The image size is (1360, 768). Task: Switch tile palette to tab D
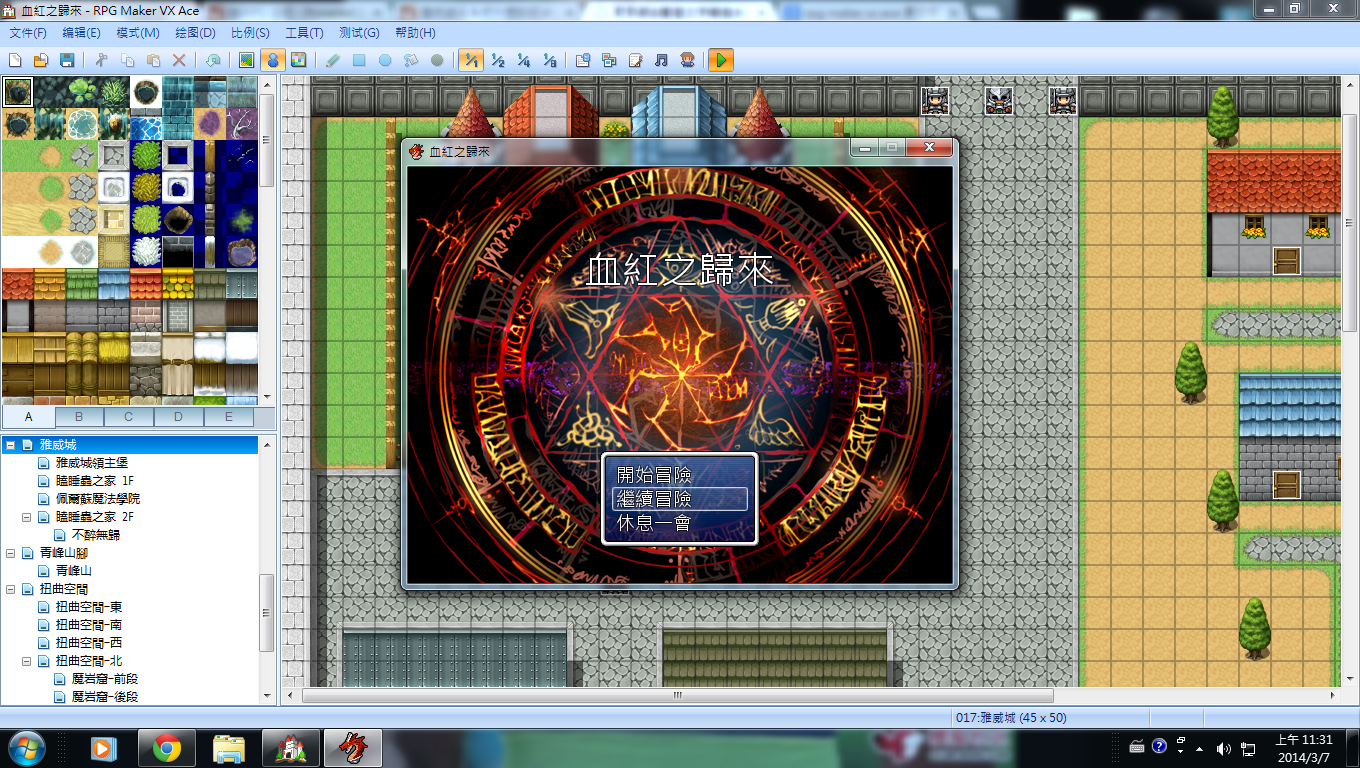[178, 417]
